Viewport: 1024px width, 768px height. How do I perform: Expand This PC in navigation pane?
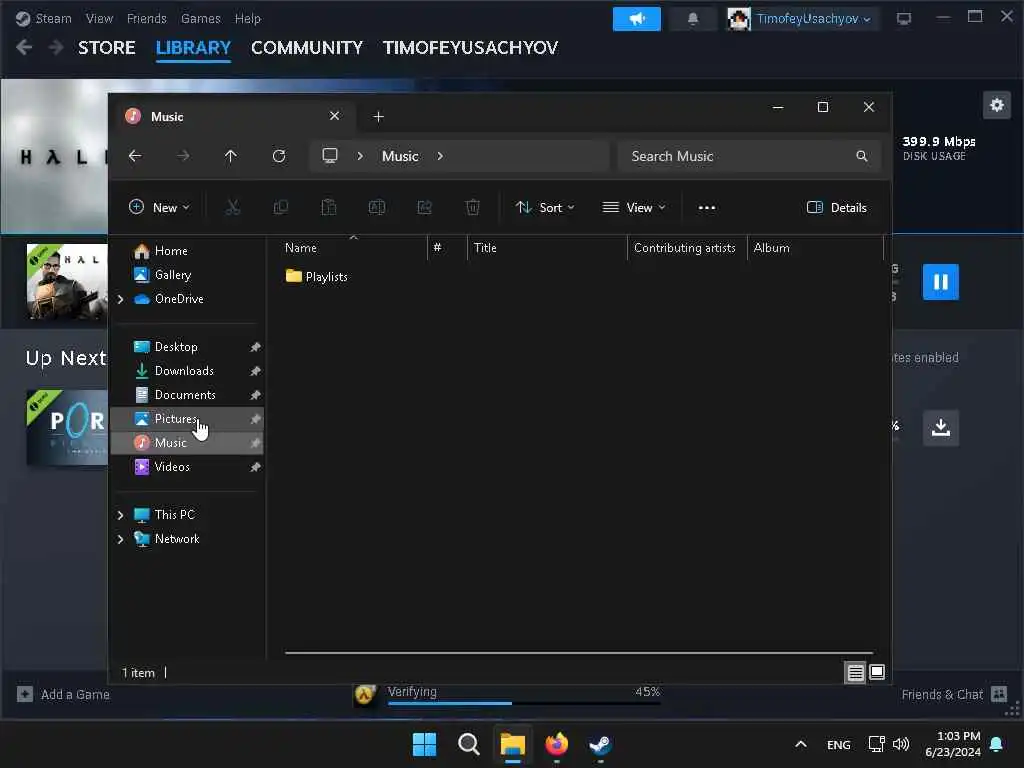click(x=121, y=515)
